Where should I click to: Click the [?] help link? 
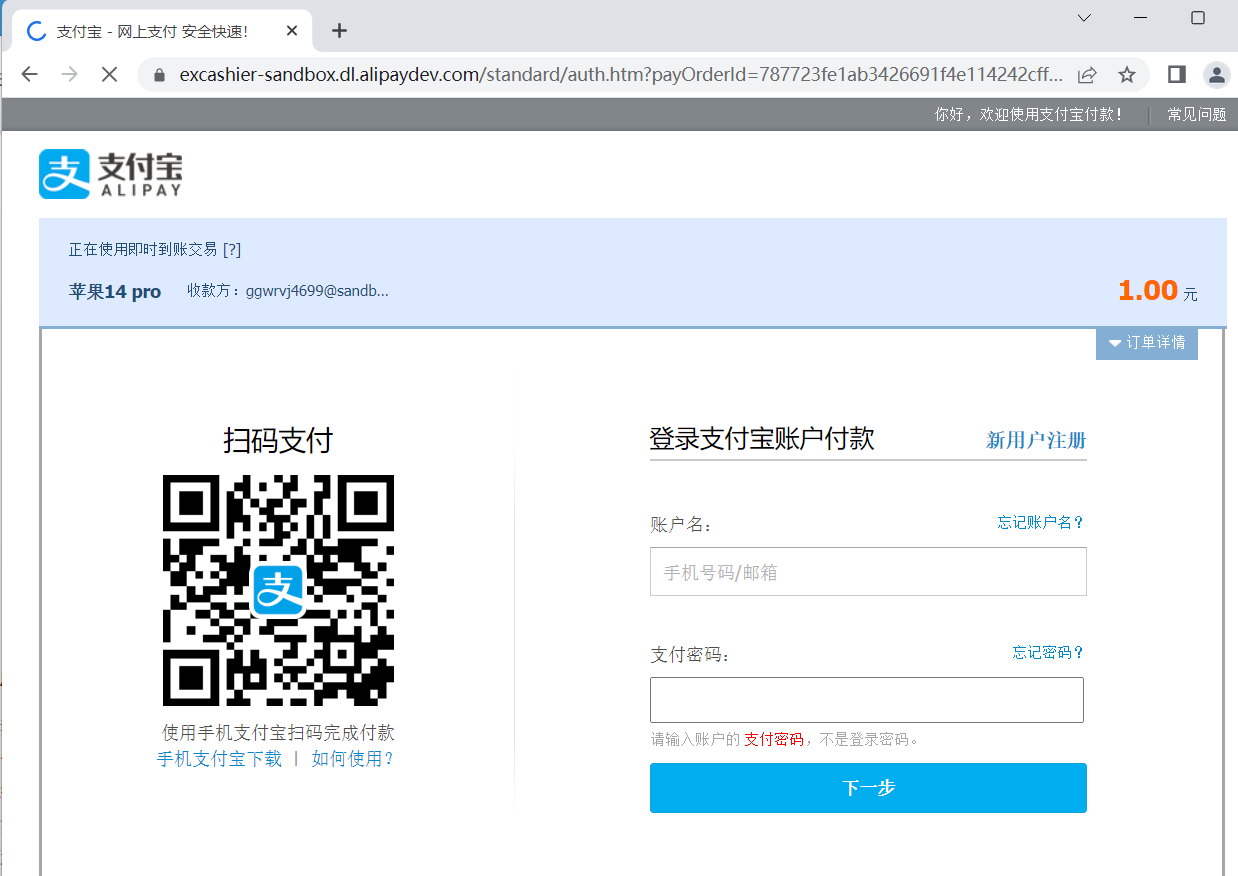(232, 250)
